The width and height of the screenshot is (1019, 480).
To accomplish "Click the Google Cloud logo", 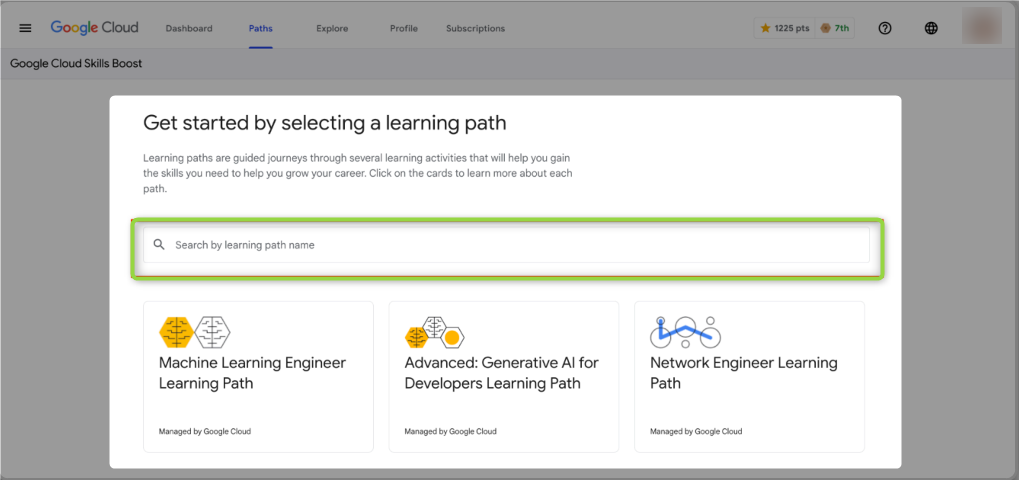I will [x=94, y=28].
